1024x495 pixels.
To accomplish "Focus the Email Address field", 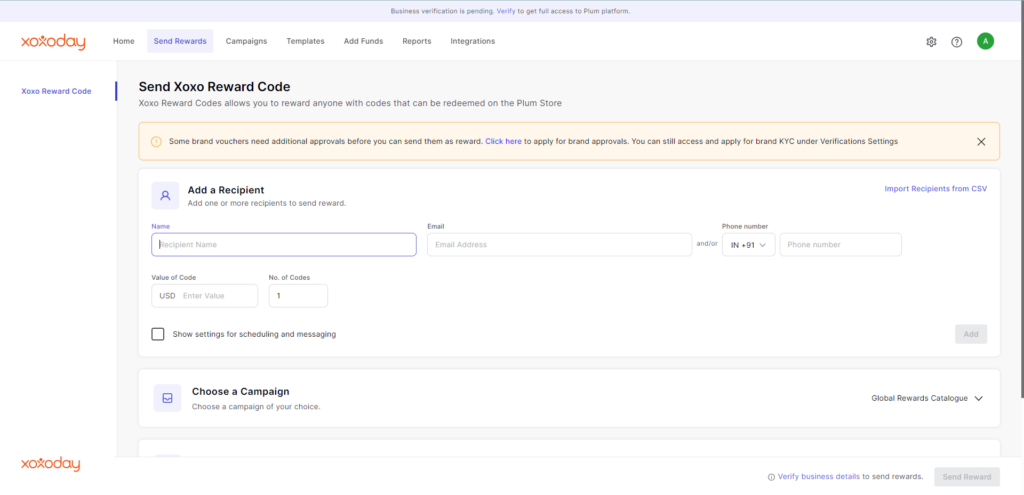I will (559, 245).
